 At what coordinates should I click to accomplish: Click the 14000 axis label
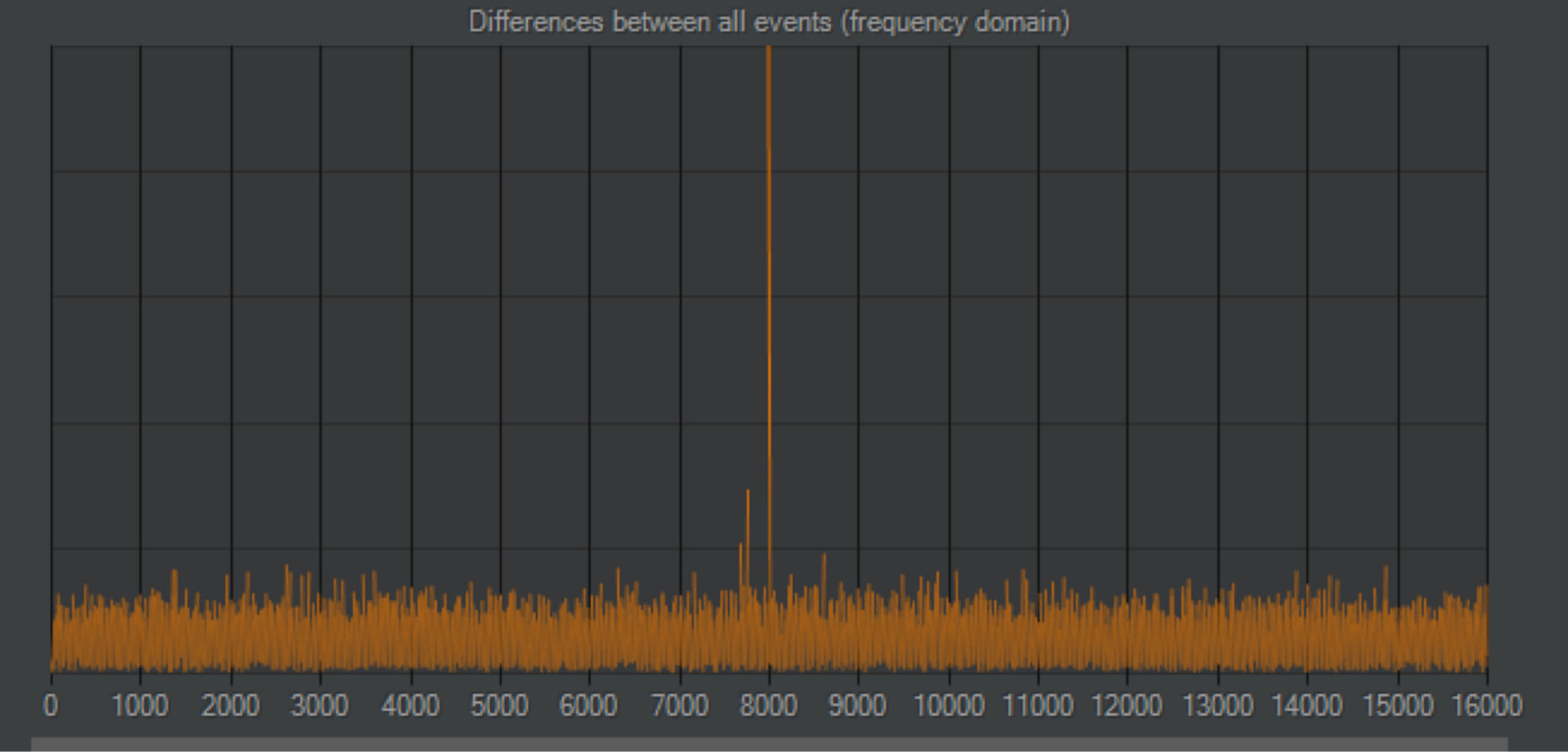coord(1307,705)
